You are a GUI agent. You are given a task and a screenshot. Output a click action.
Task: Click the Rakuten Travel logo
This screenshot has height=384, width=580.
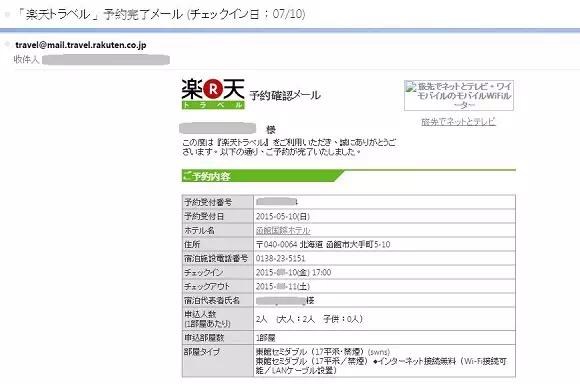click(213, 94)
